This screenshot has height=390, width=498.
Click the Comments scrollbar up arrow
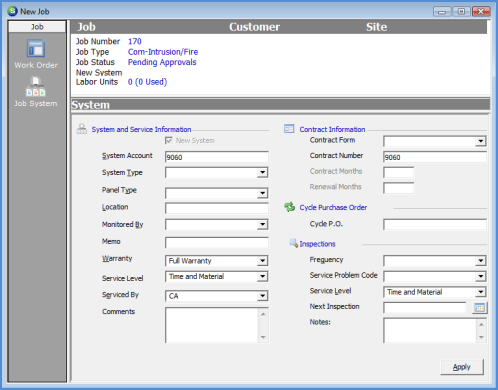[x=263, y=314]
